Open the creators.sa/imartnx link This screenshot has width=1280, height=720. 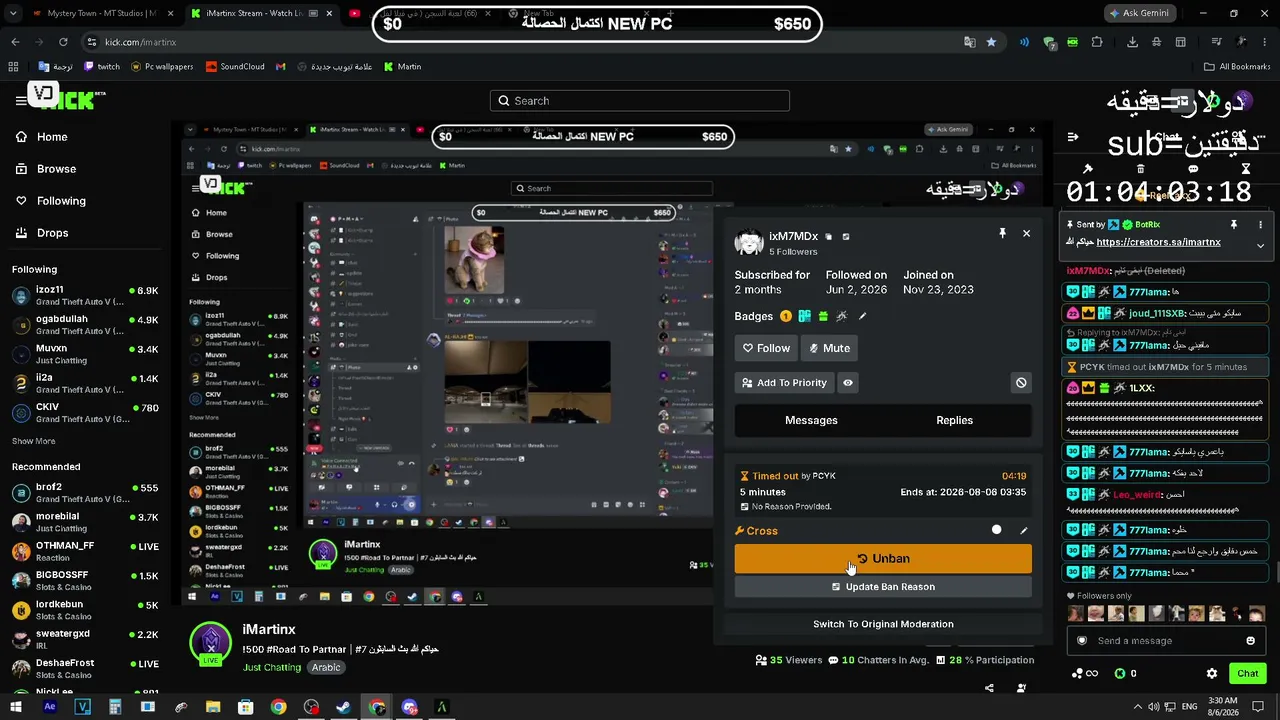pos(1158,242)
